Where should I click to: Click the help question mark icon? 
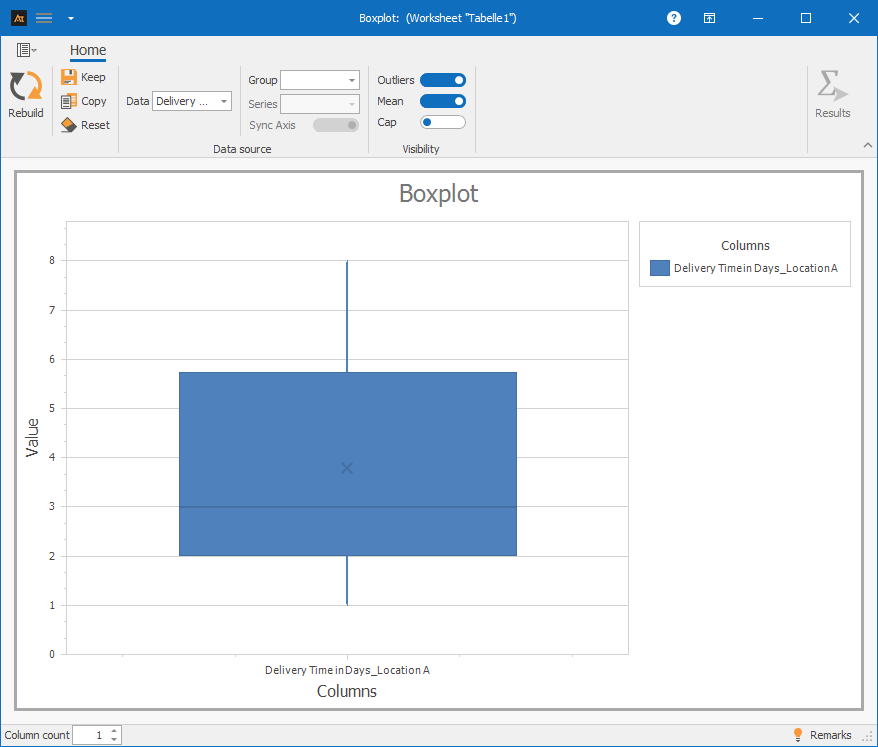[x=674, y=18]
